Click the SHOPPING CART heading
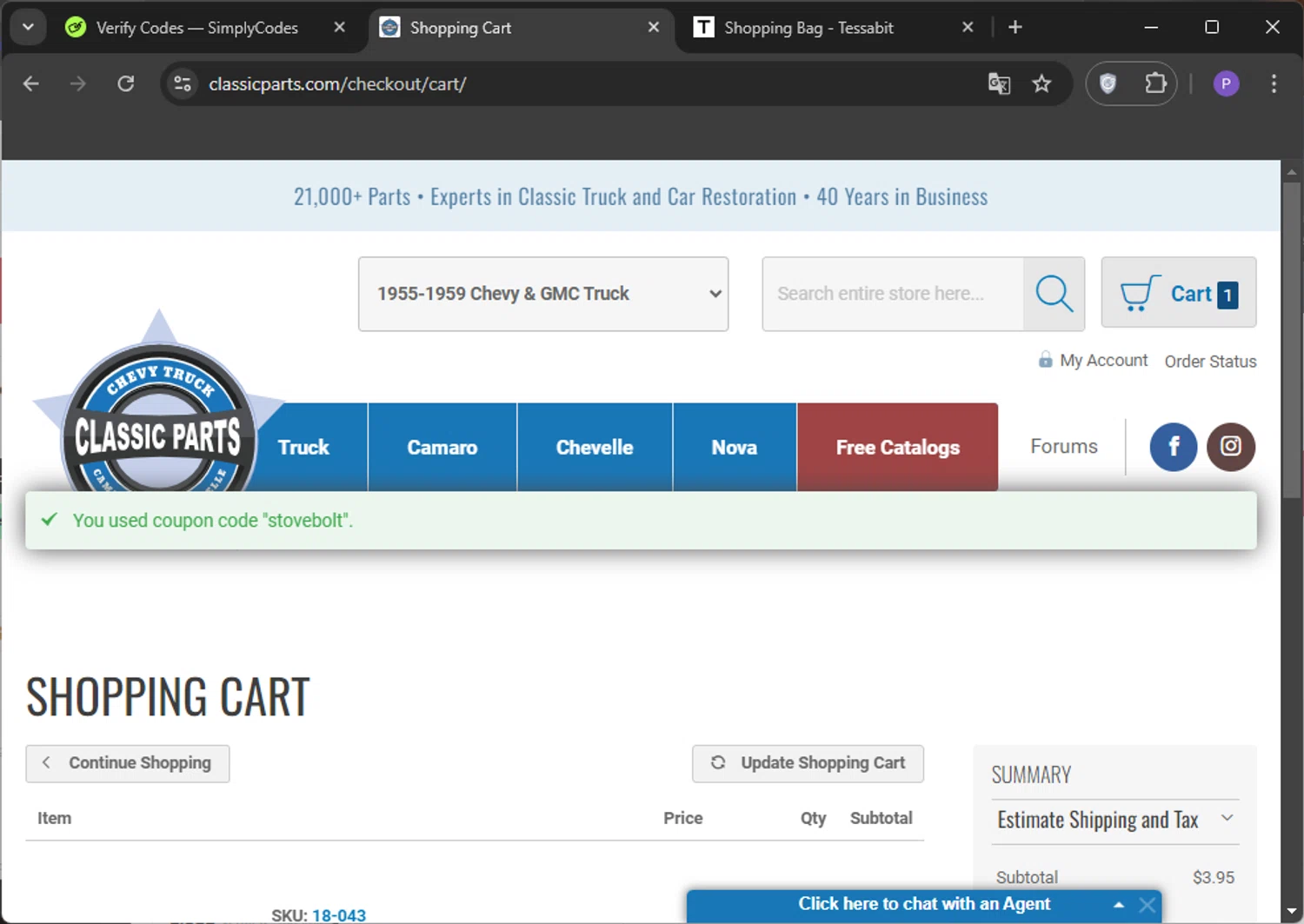This screenshot has width=1304, height=924. click(x=168, y=697)
